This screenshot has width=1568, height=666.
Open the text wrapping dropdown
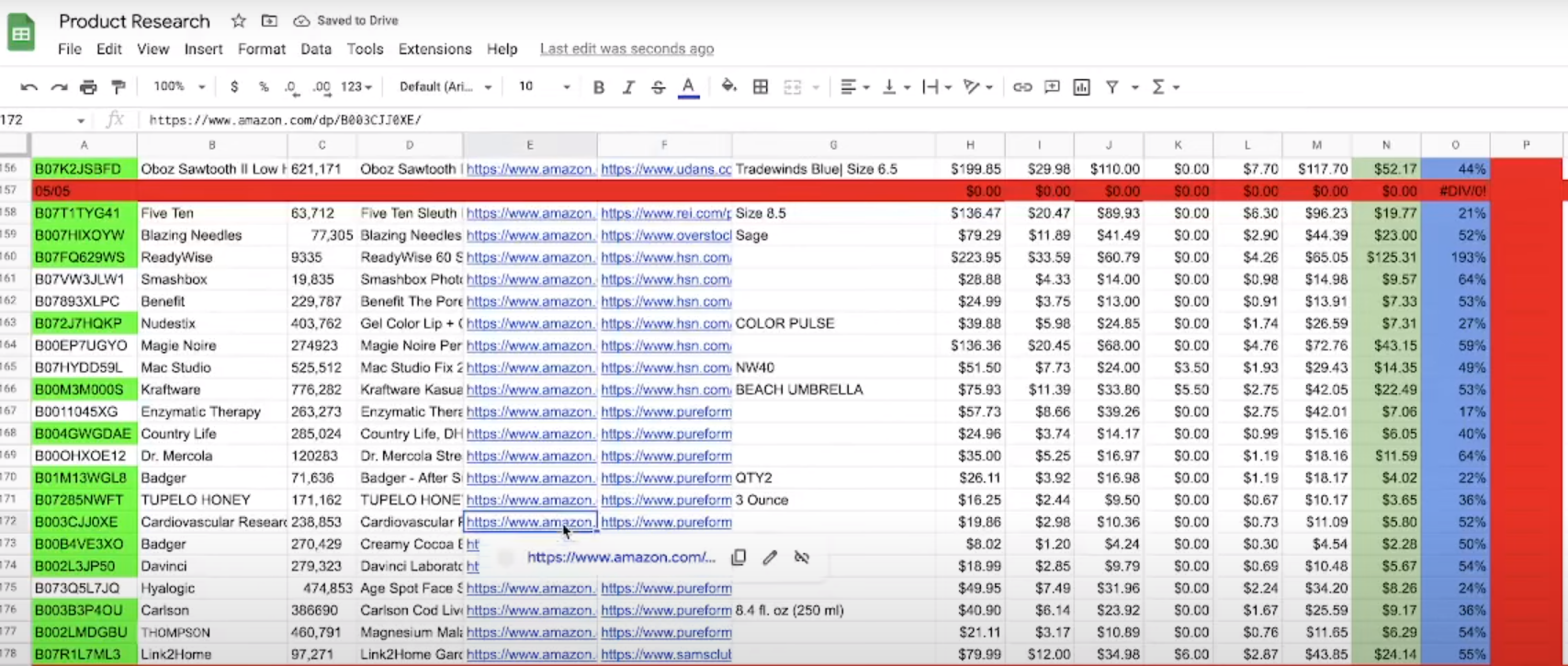[x=936, y=87]
